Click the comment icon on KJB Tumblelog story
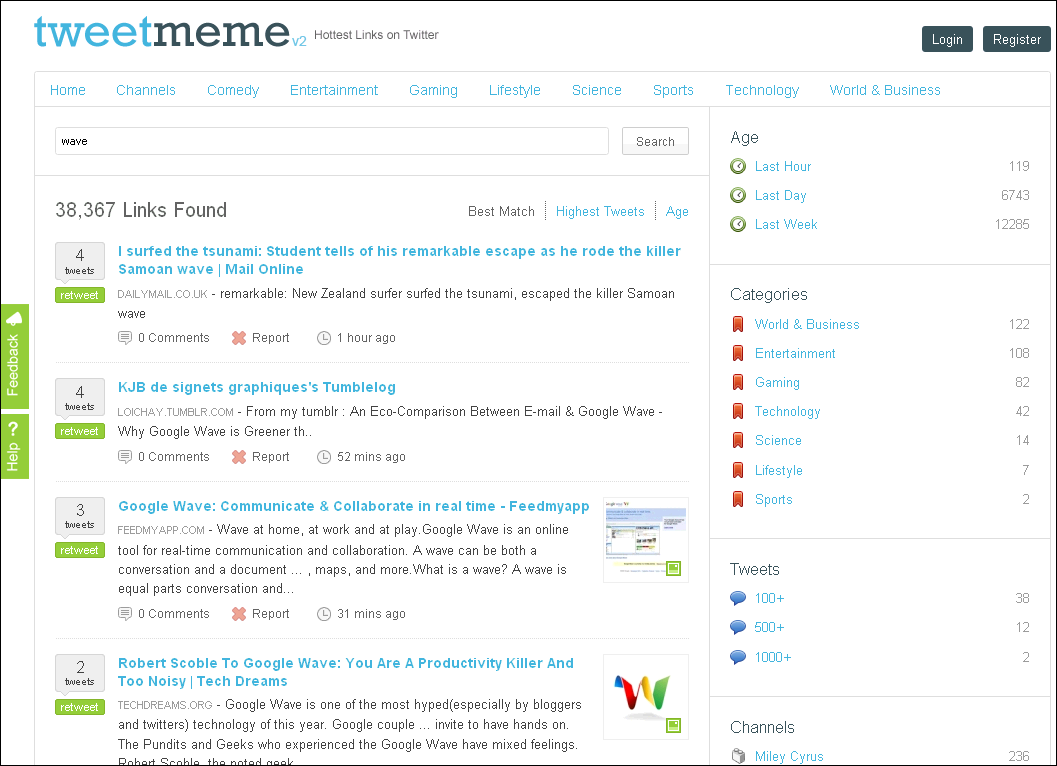 [125, 456]
